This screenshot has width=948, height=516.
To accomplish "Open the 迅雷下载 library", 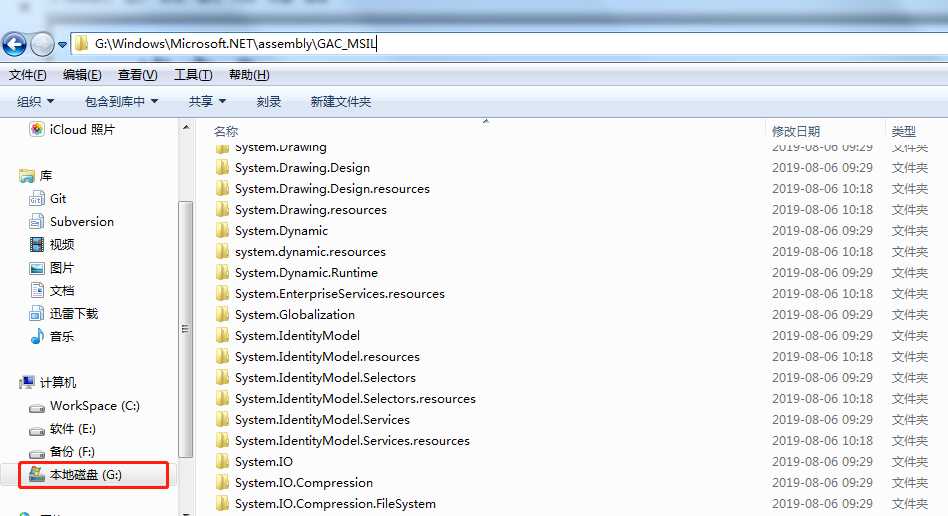I will 63,313.
